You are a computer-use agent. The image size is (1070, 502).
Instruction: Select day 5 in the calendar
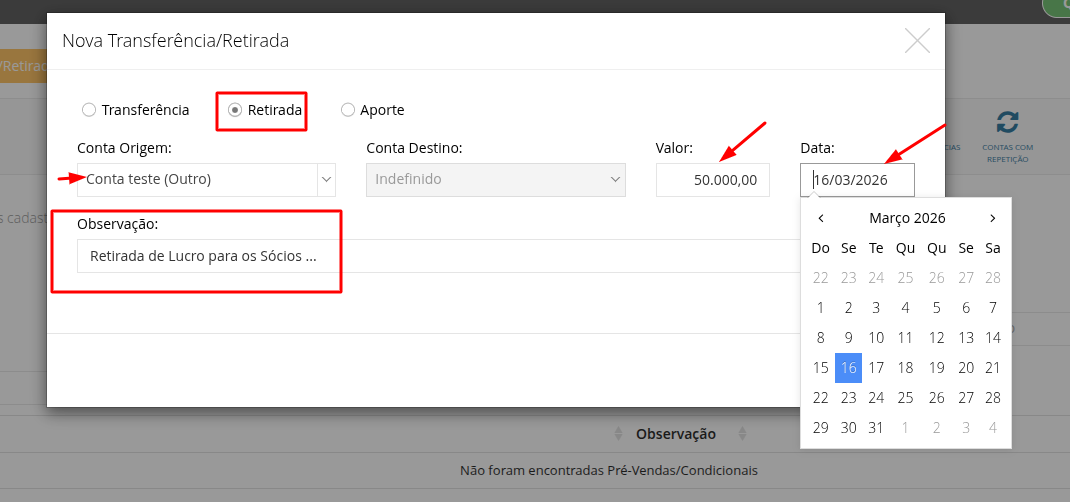[936, 308]
